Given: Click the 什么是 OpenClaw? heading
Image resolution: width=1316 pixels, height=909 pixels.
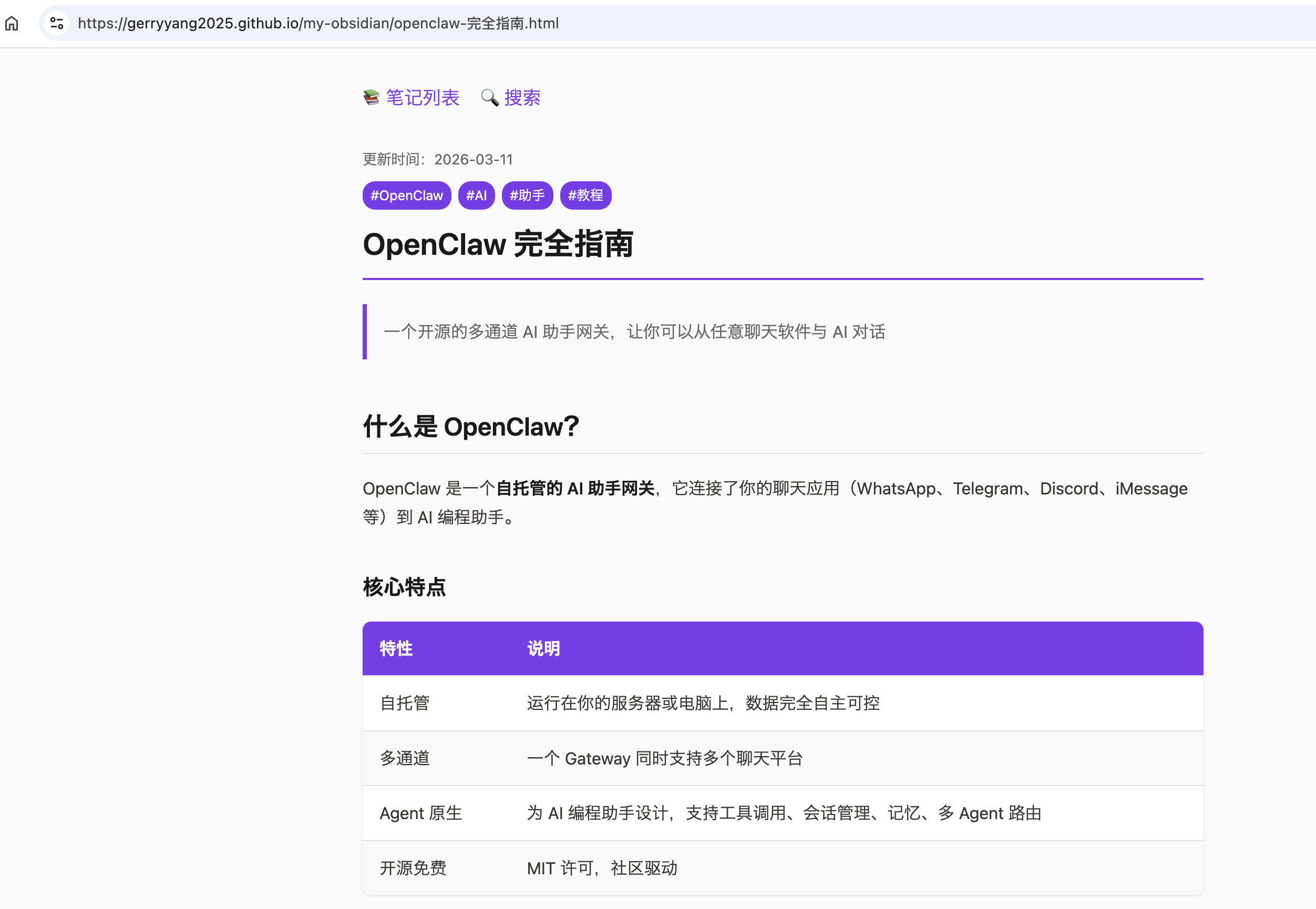Looking at the screenshot, I should pos(470,427).
